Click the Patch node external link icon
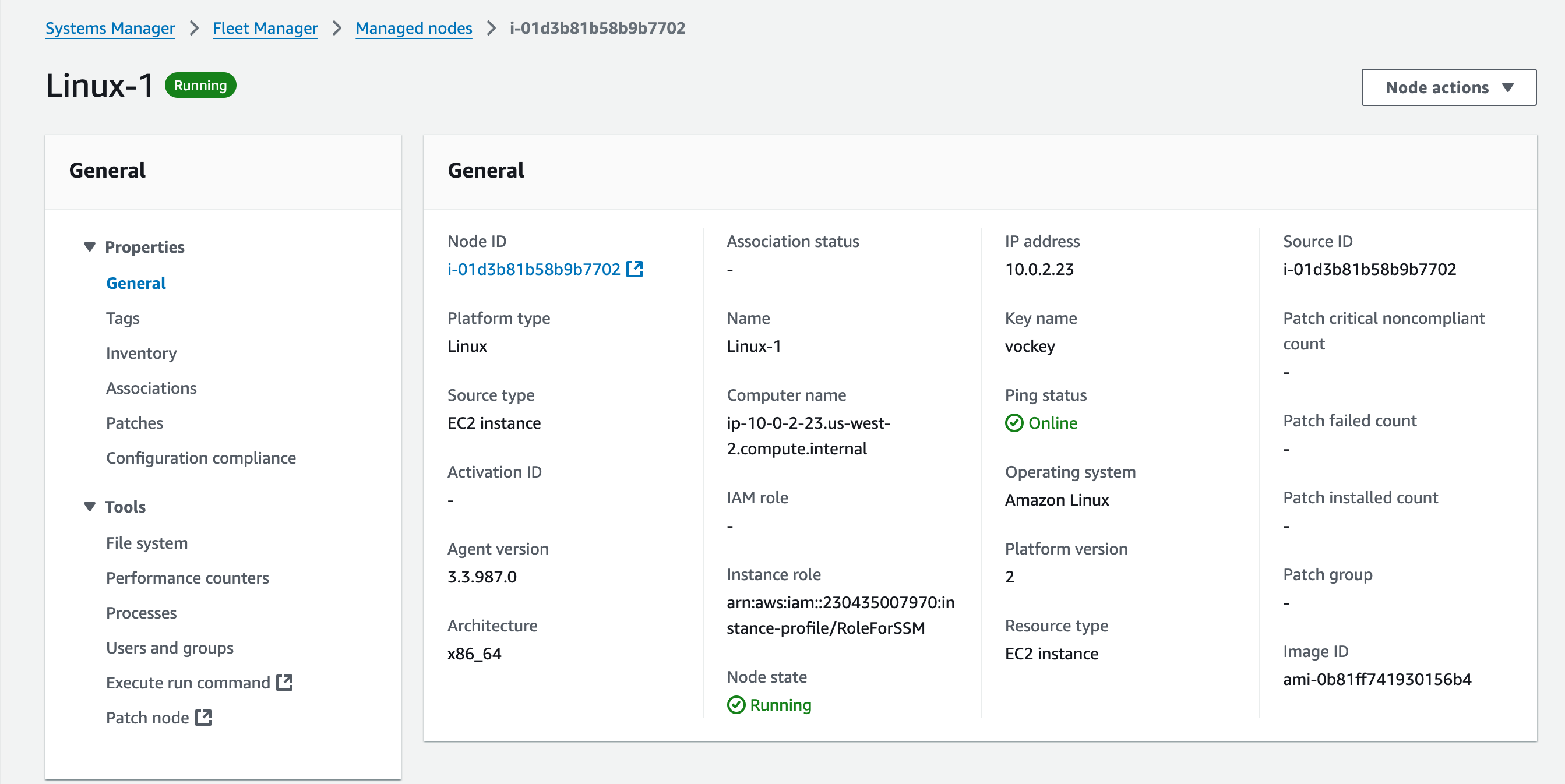Viewport: 1565px width, 784px height. (x=203, y=717)
